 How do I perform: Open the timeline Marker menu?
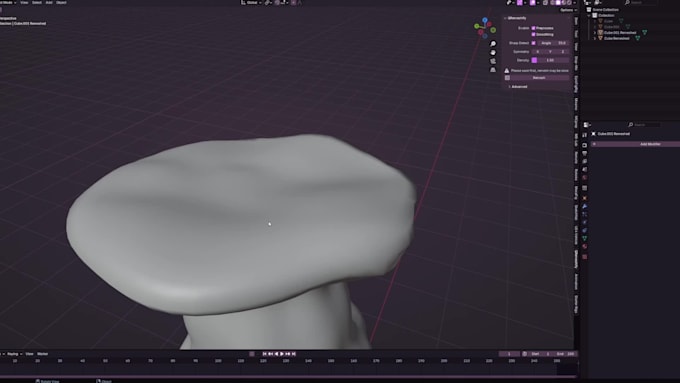(42, 354)
